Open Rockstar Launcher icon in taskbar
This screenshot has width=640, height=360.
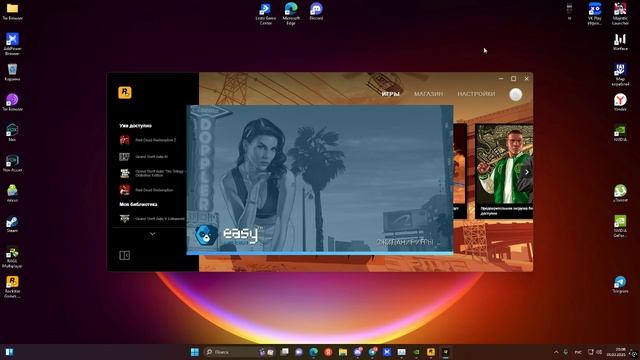tap(431, 352)
